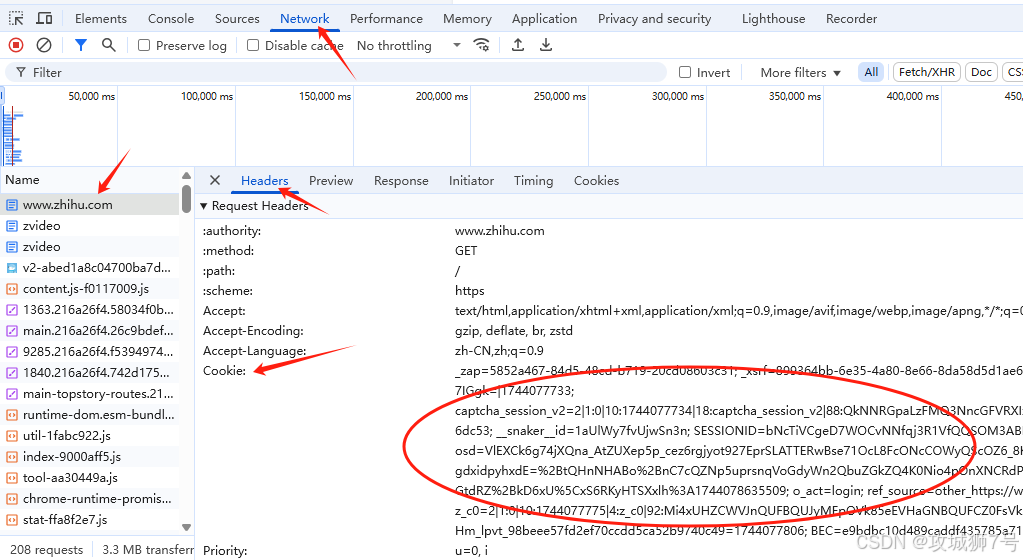Select www.zhihu.com document request

coord(89,204)
